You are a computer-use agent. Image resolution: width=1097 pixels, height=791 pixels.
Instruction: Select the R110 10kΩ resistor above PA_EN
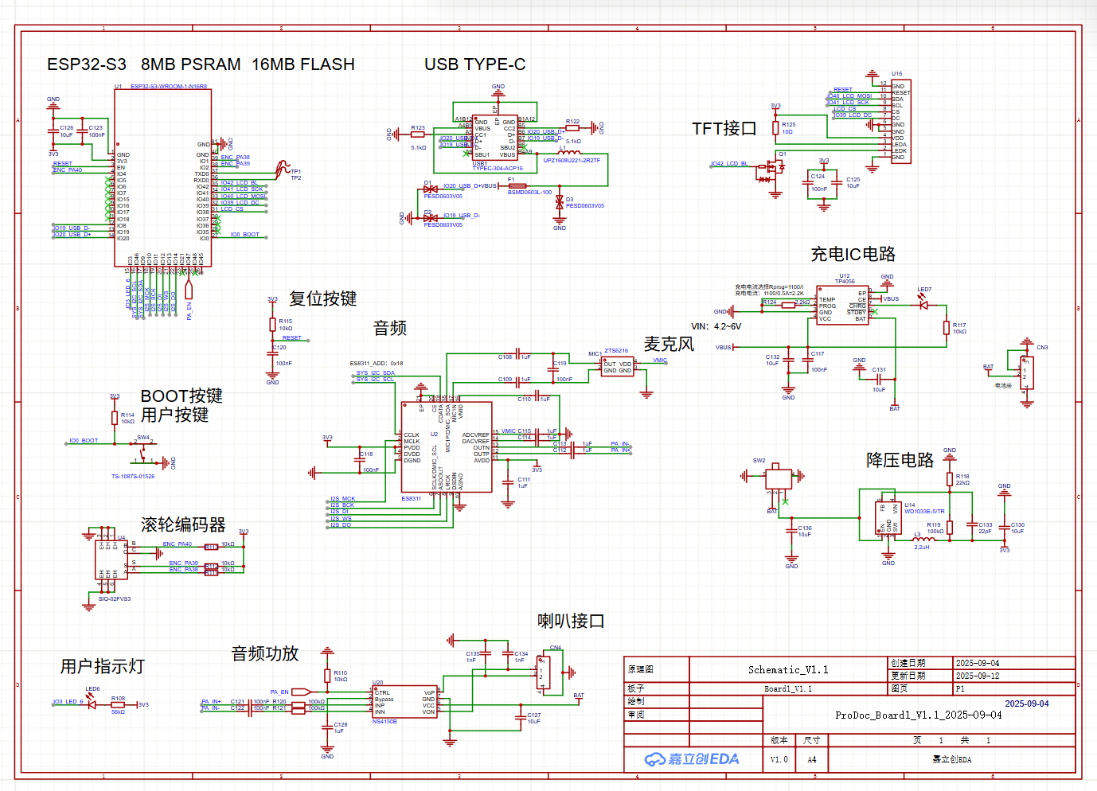click(x=327, y=676)
